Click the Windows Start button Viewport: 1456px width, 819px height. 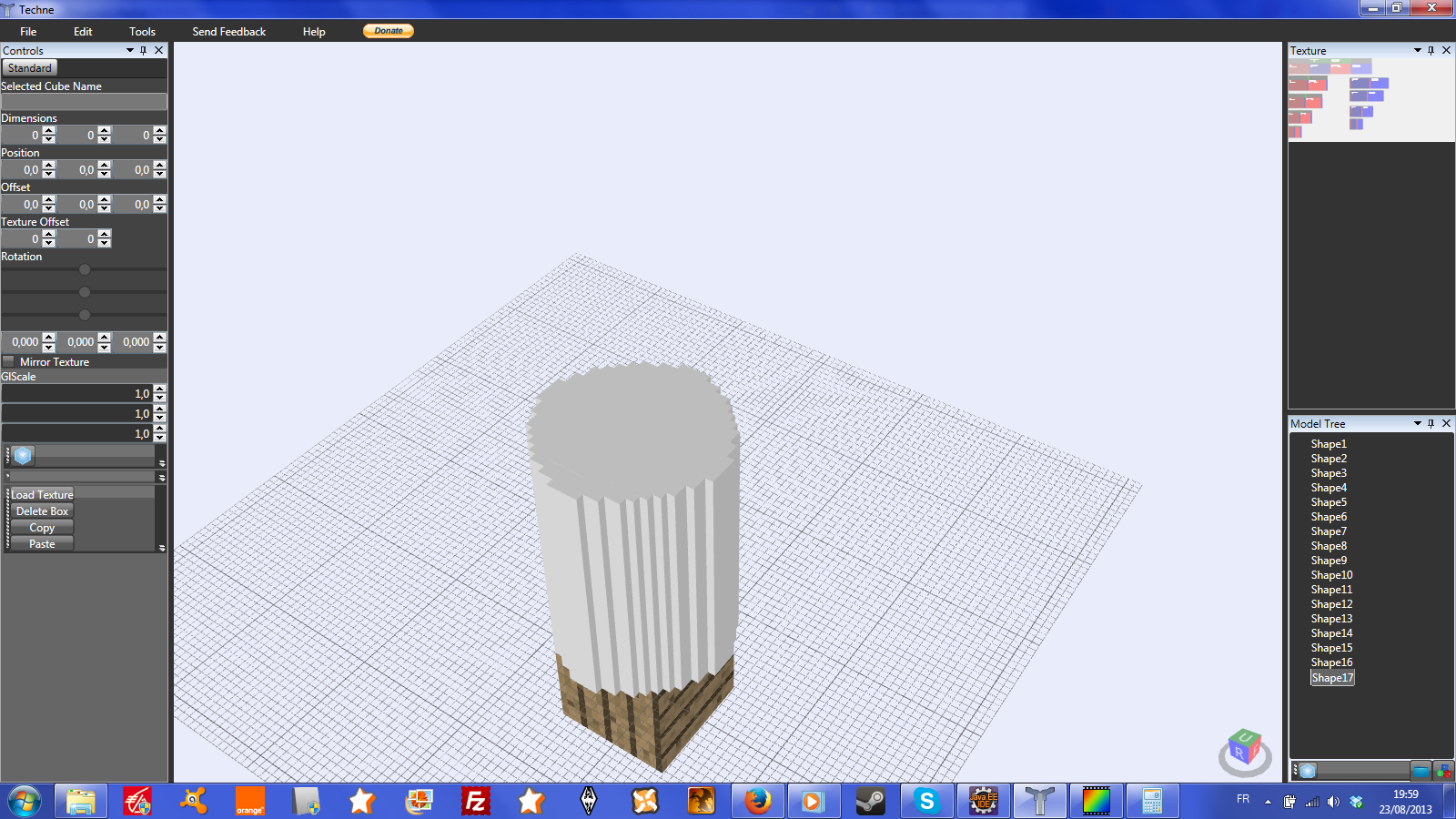25,801
